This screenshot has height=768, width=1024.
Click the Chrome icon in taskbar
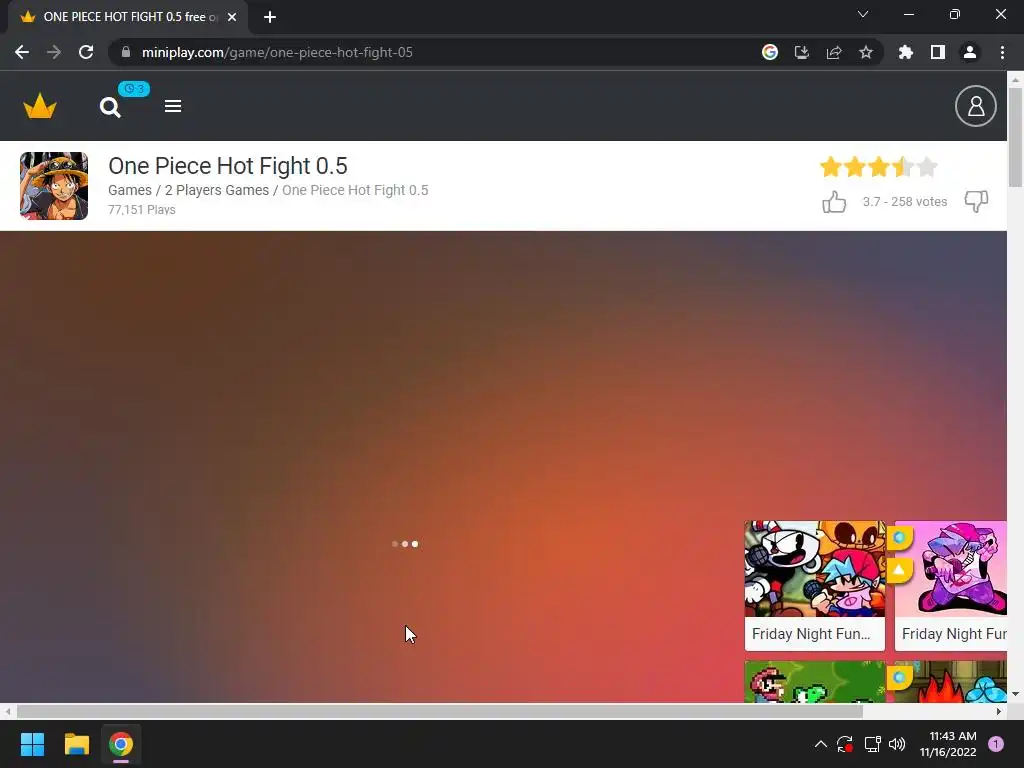click(121, 744)
